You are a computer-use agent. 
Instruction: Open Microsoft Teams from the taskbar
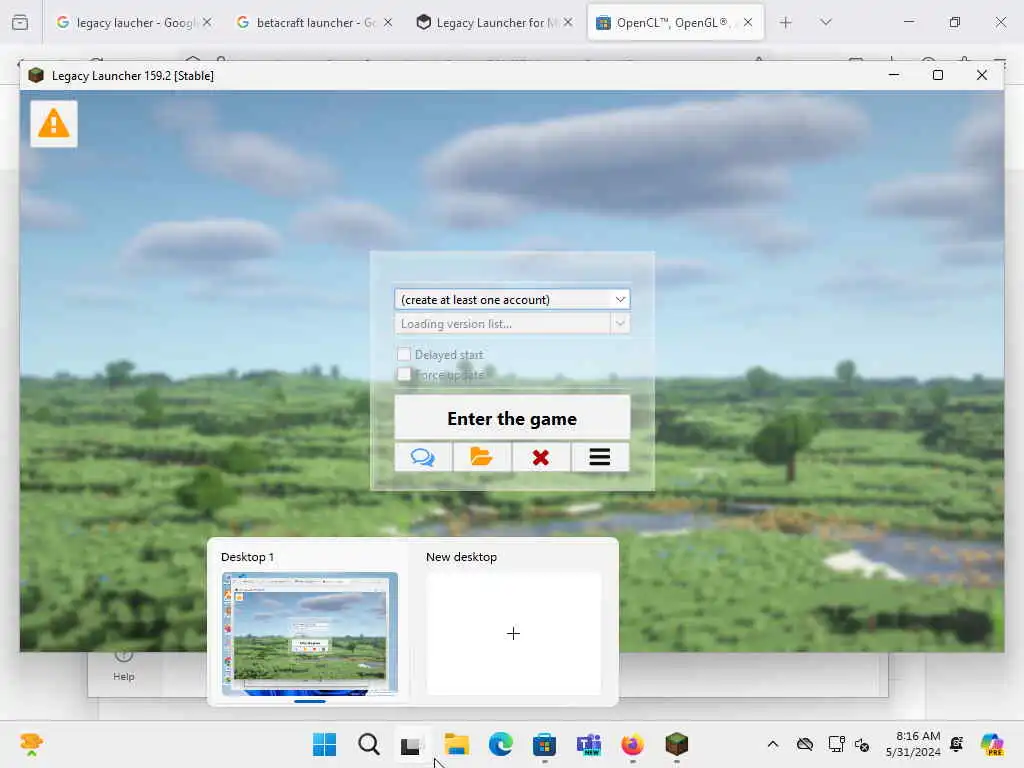[588, 744]
